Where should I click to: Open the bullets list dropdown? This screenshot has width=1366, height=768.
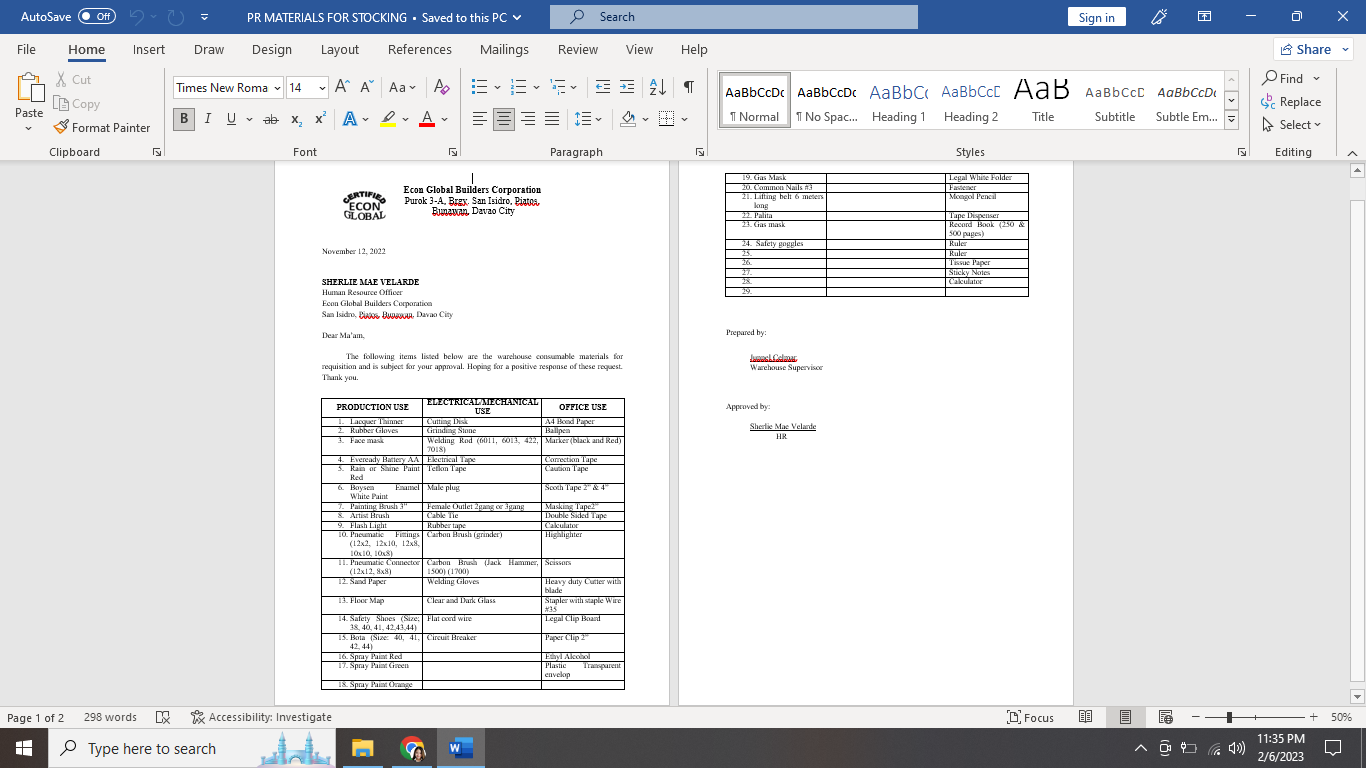(x=498, y=88)
